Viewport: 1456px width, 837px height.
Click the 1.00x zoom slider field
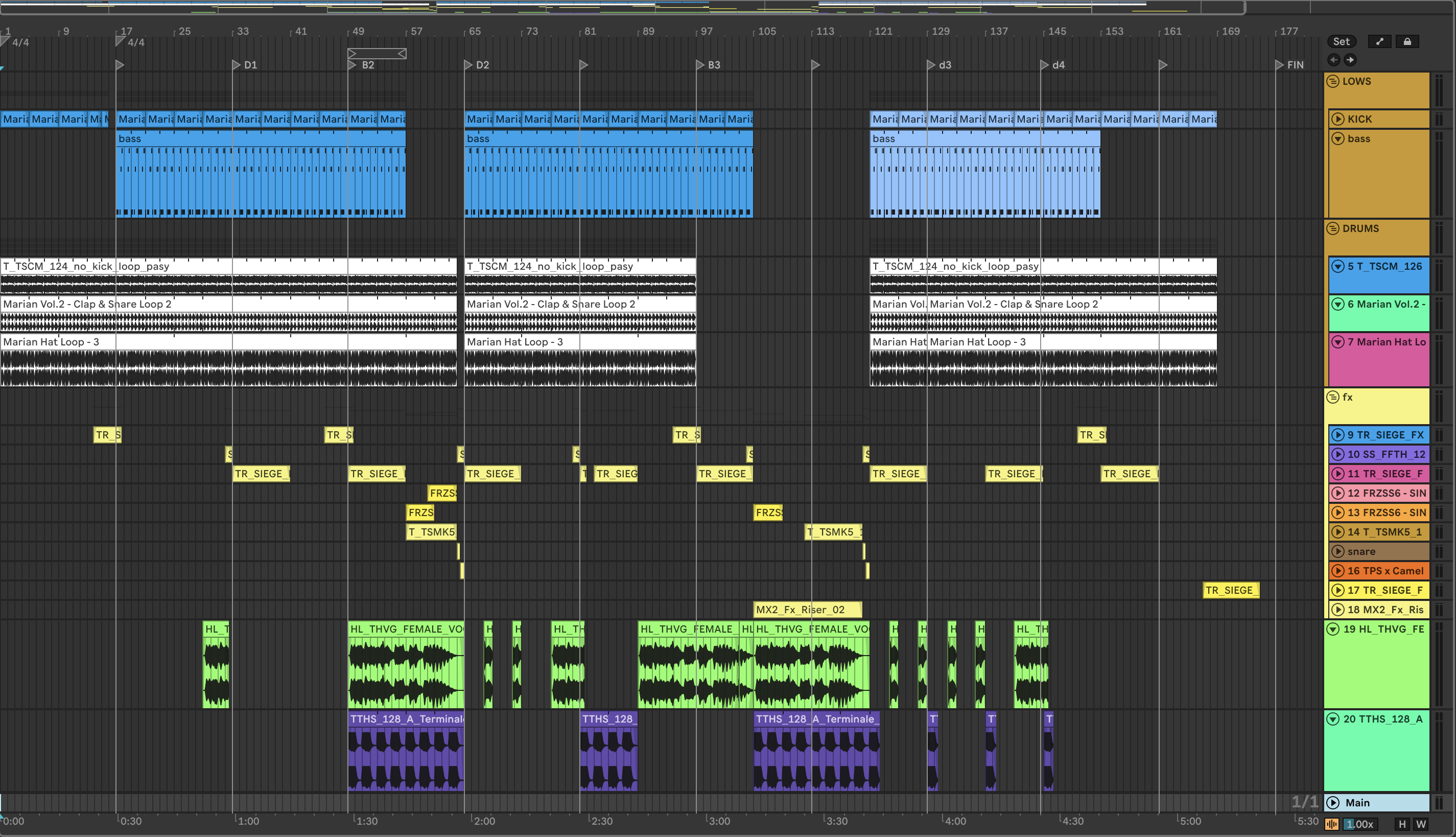click(1359, 824)
